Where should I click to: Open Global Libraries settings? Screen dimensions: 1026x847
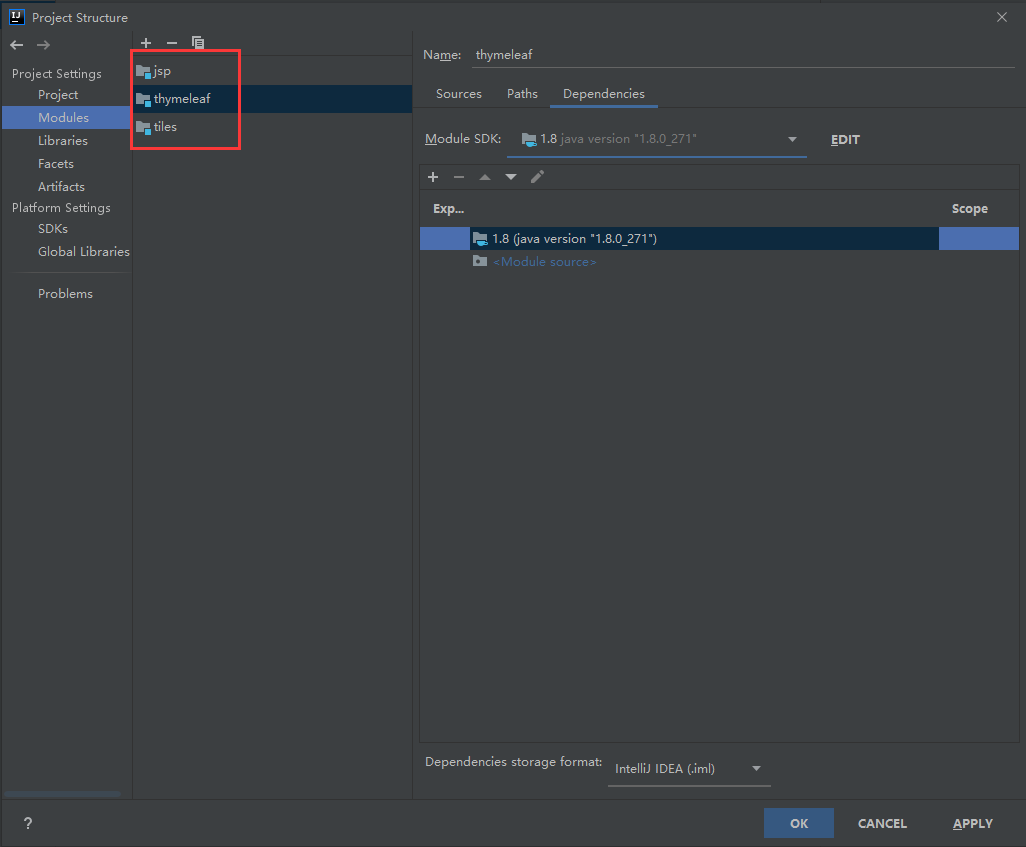84,251
